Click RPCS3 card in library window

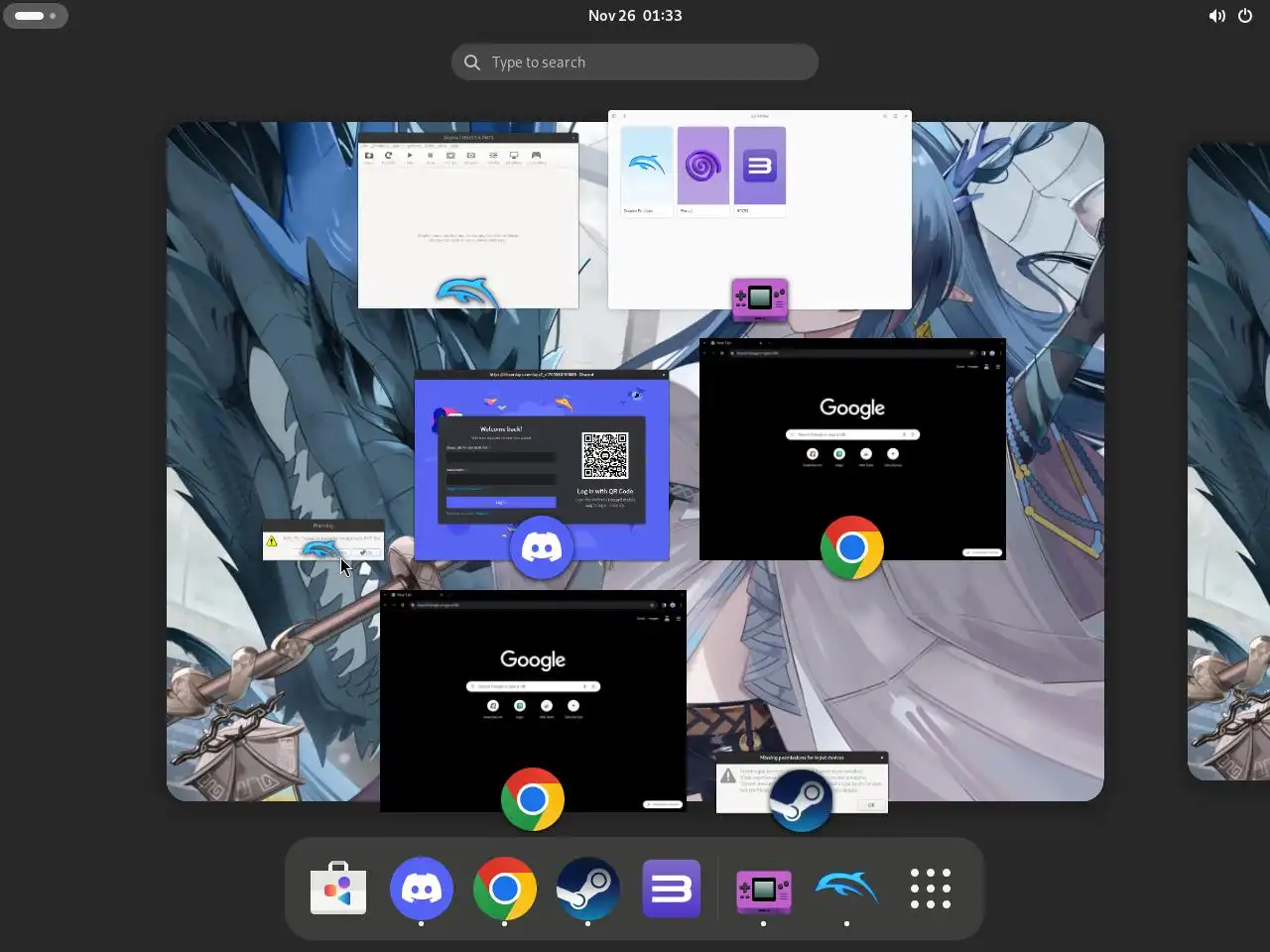[x=760, y=171]
